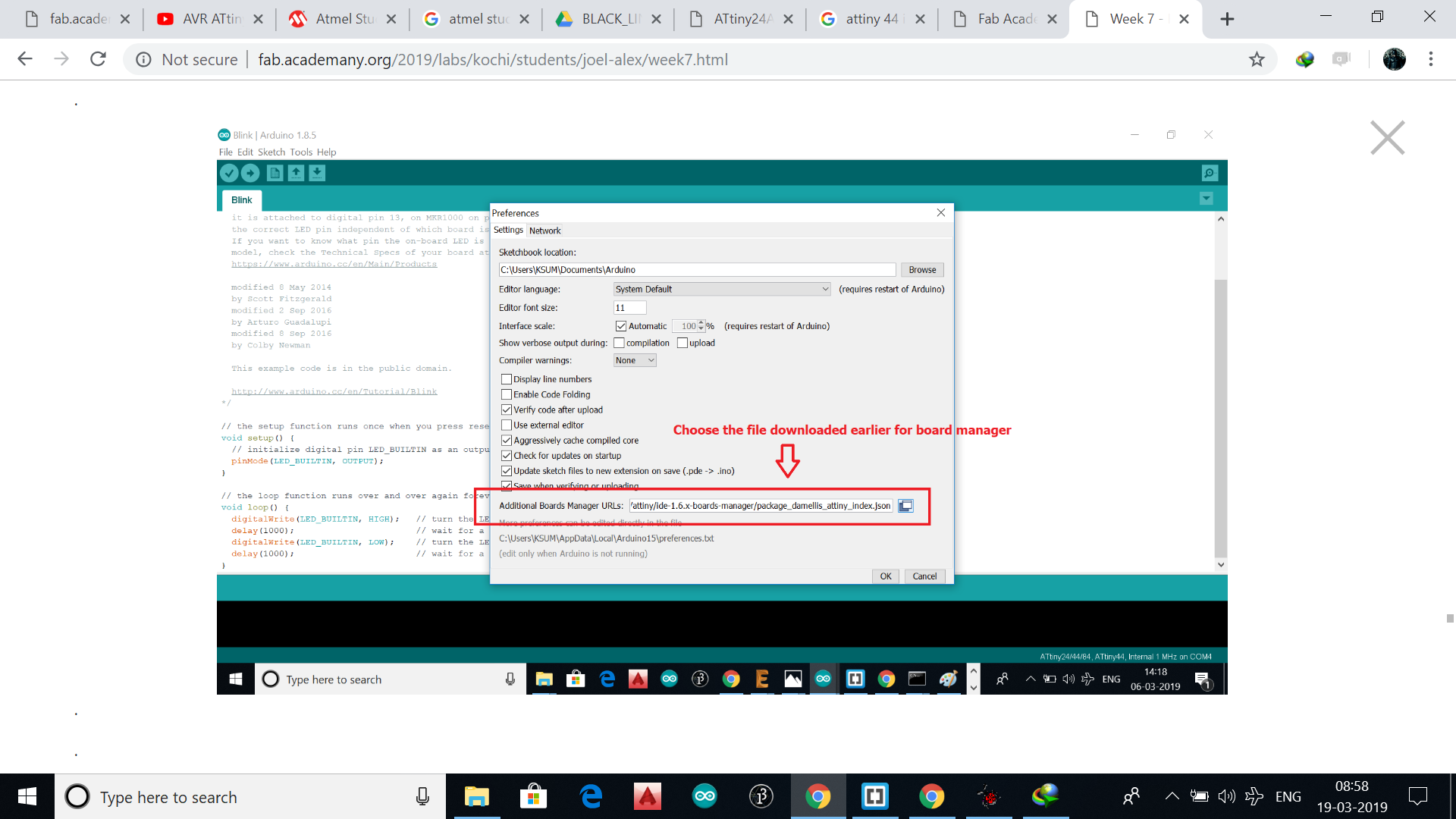Expand the sketch tab dropdown arrow
Screen dimensions: 1456x819
1207,199
